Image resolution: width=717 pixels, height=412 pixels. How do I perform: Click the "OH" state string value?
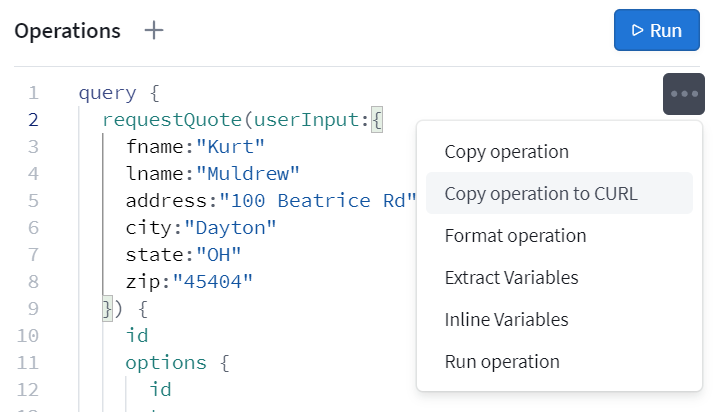219,255
